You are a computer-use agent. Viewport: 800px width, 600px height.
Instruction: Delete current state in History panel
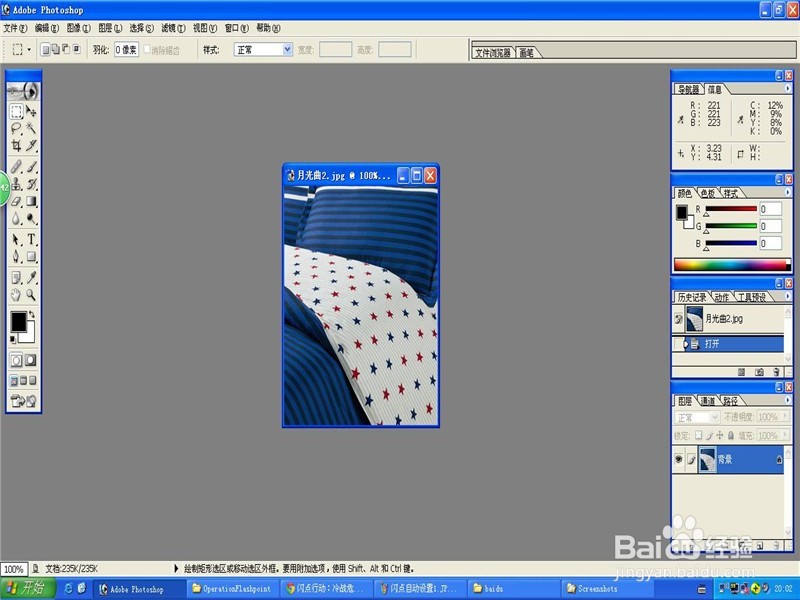coord(776,372)
